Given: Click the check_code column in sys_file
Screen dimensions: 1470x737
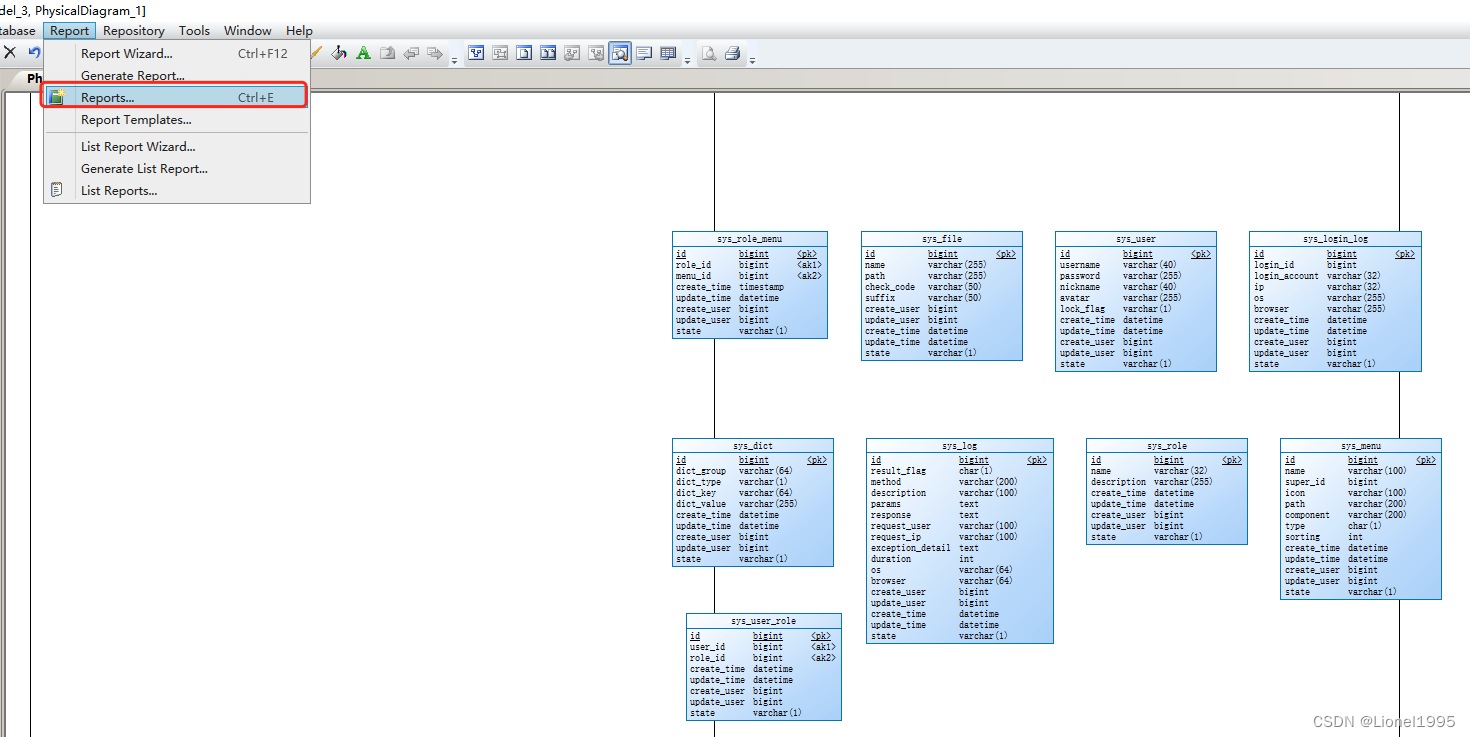Looking at the screenshot, I should 890,287.
